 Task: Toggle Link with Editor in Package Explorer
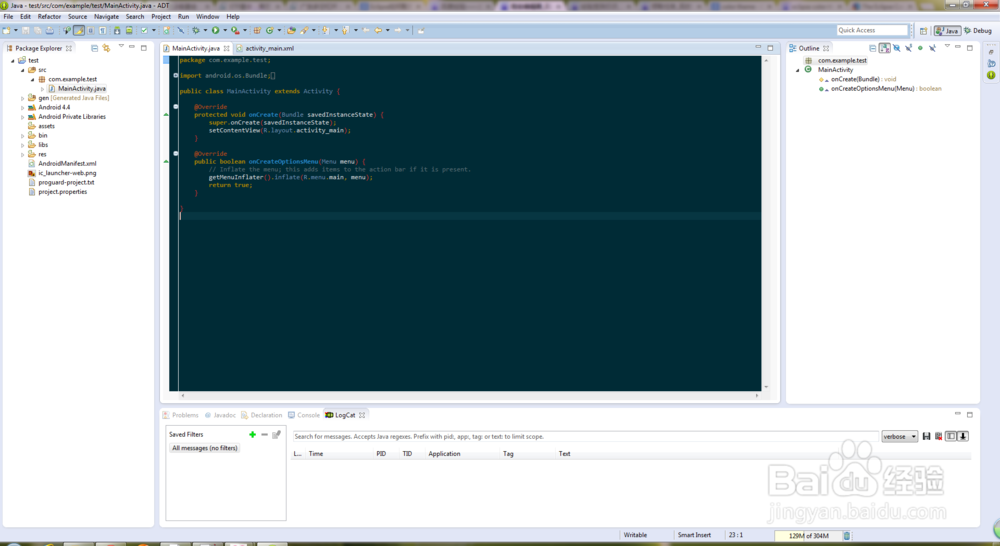[107, 48]
